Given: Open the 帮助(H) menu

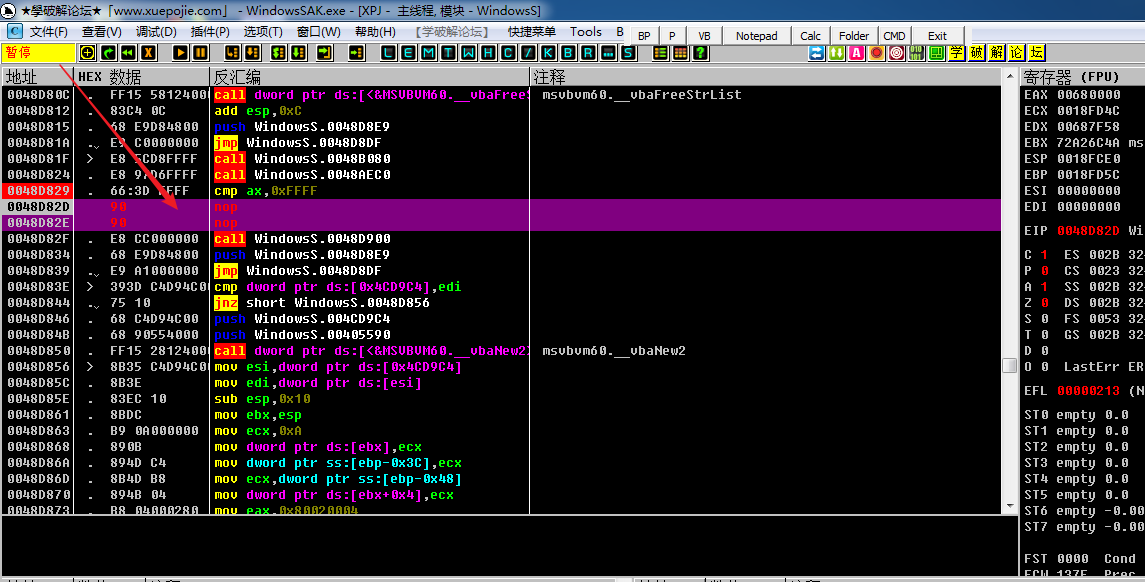Looking at the screenshot, I should (375, 32).
